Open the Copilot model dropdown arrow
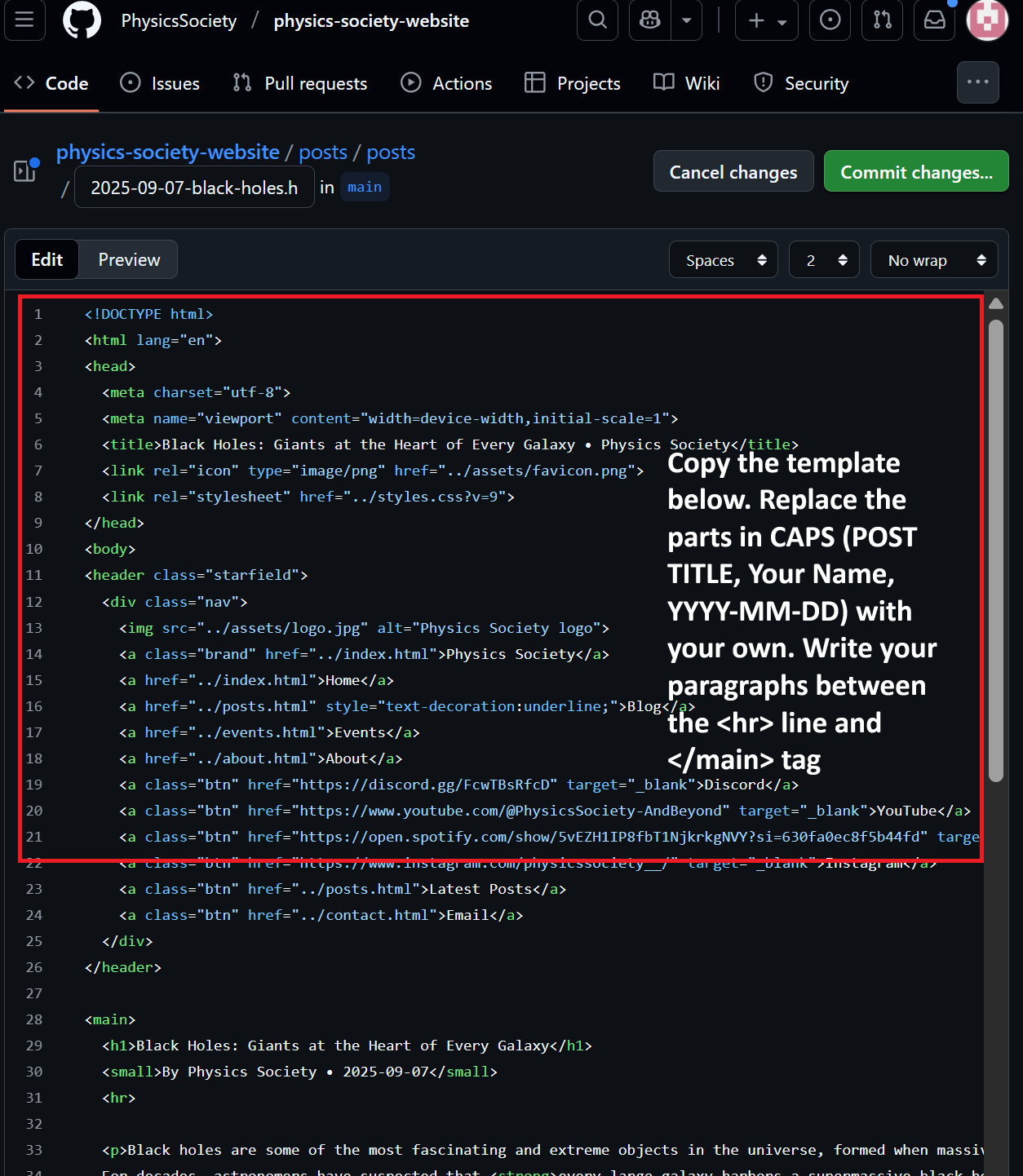This screenshot has height=1176, width=1023. (686, 20)
